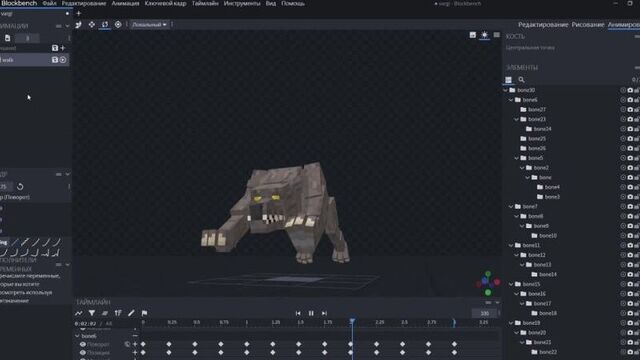Toggle the circle icon on bone19 row
Image resolution: width=640 pixels, height=360 pixels.
[623, 323]
